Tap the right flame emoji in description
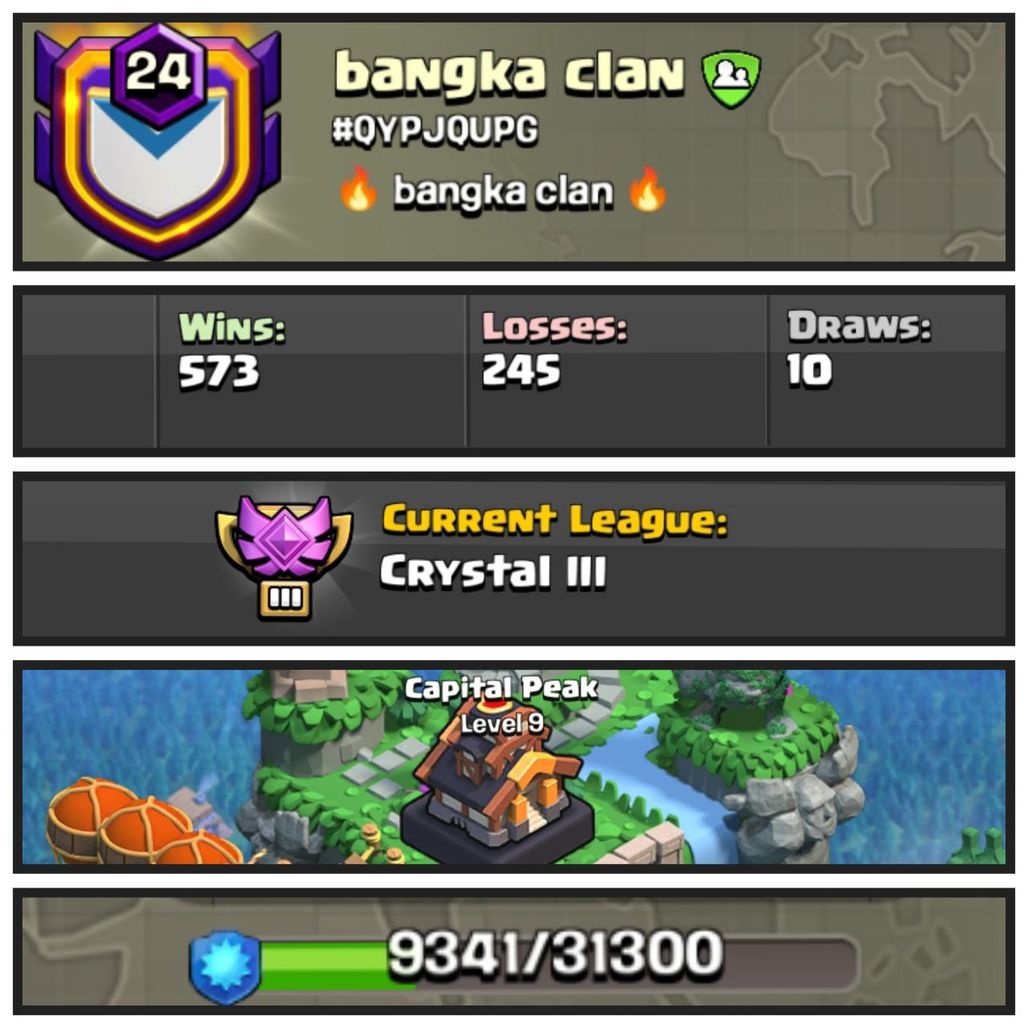This screenshot has height=1028, width=1028. tap(647, 189)
